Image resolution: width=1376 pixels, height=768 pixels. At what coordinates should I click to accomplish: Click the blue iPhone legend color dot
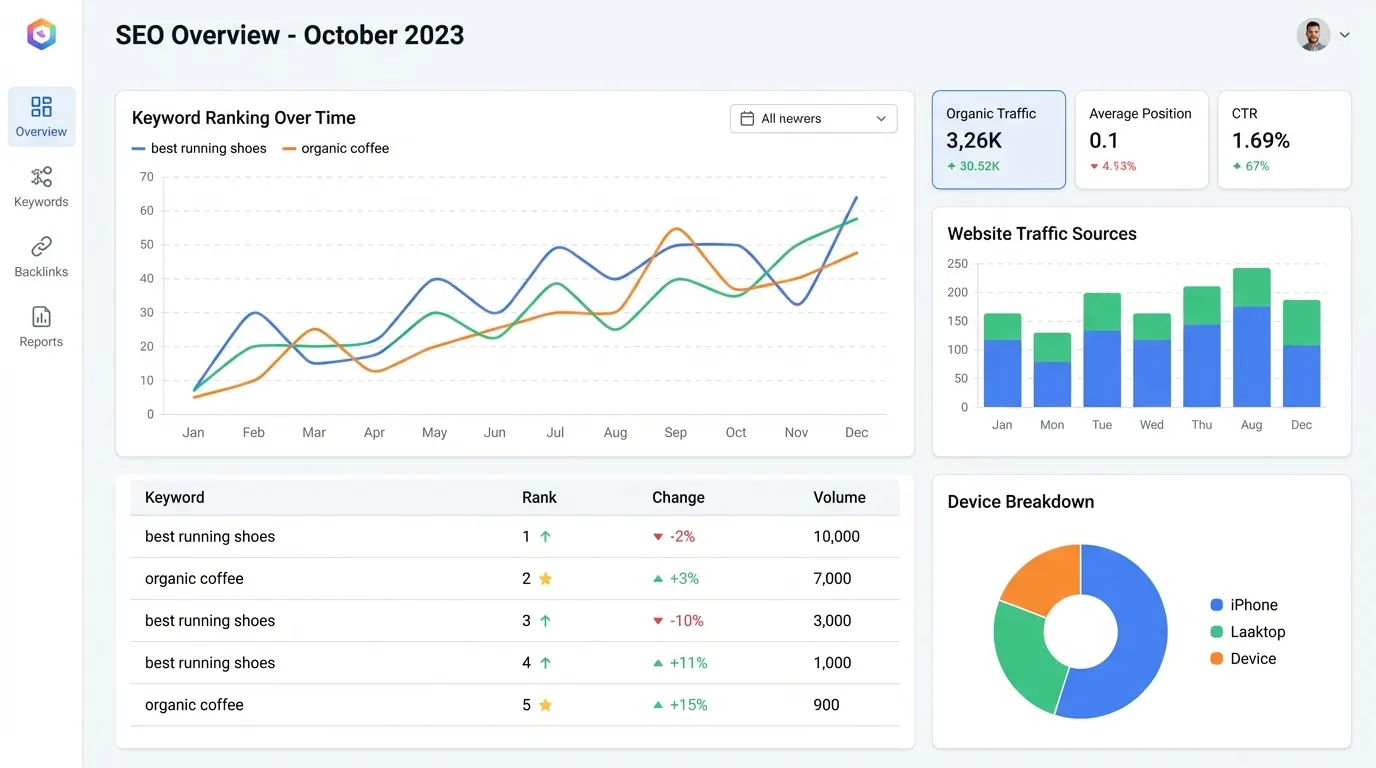pos(1214,604)
